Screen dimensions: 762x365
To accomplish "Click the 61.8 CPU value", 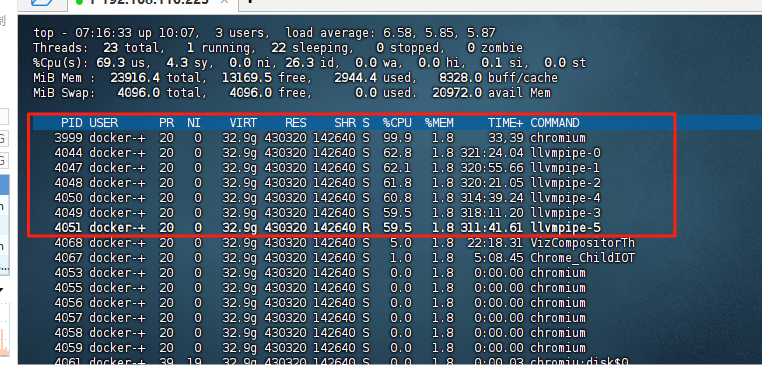I will (x=397, y=183).
